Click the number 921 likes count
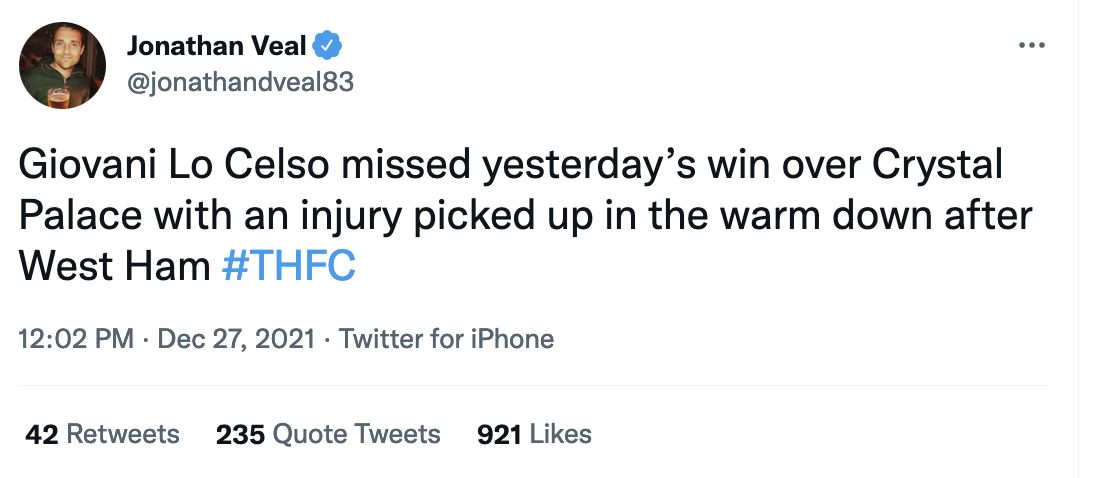This screenshot has height=478, width=1108. (x=499, y=434)
